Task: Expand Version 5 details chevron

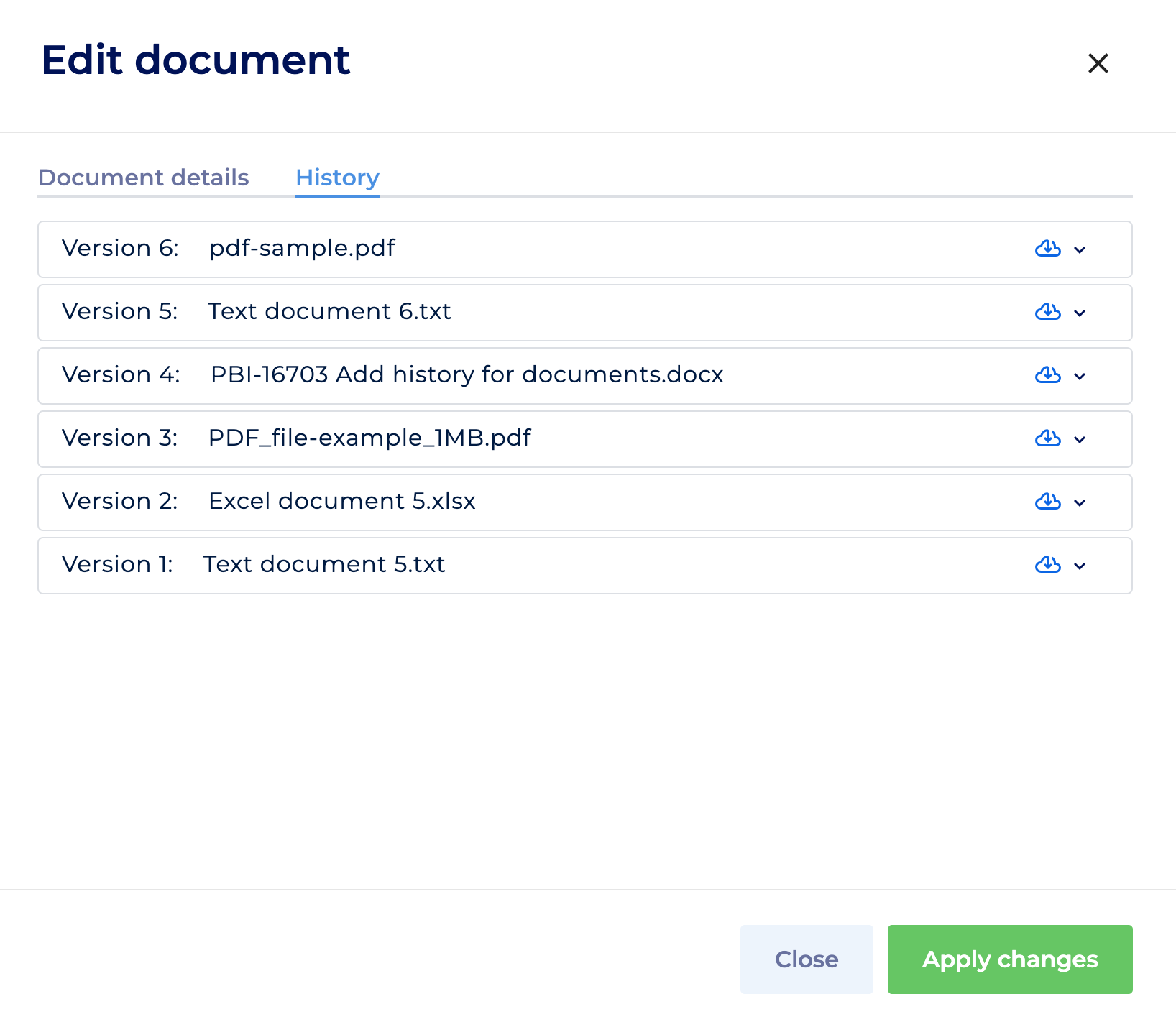Action: coord(1080,313)
